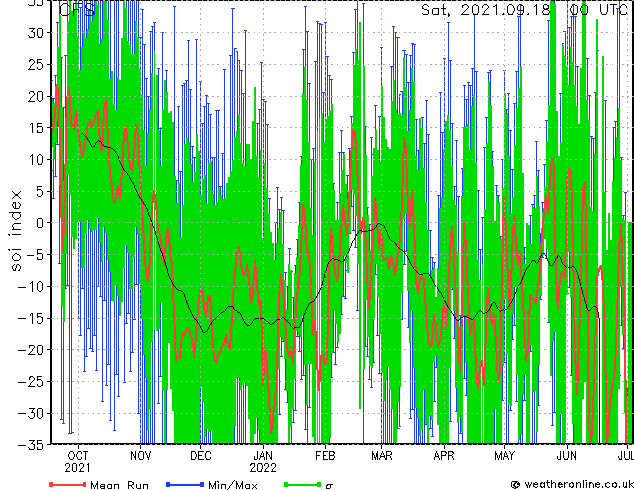Screen dimensions: 634x490
Task: Click the -35 tick label on y-axis
Action: (33, 445)
